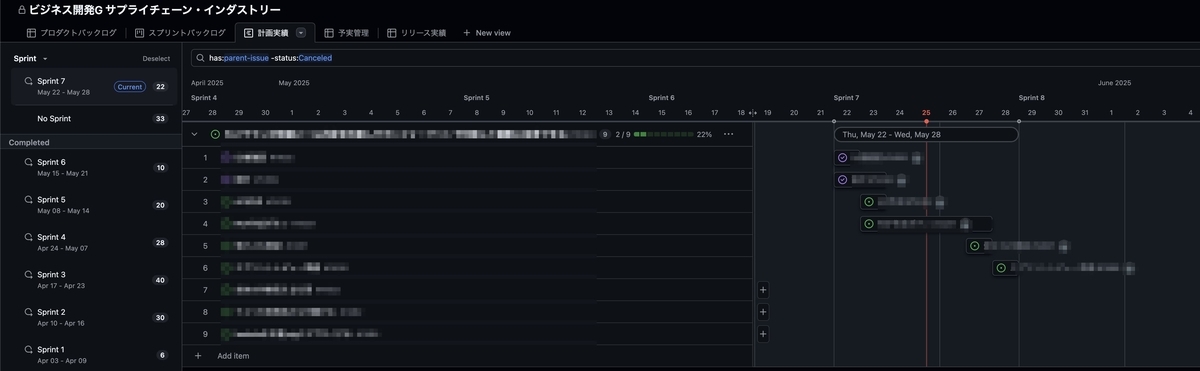The height and width of the screenshot is (371, 1200).
Task: Click the Sprint 6 search-loop icon
Action: [x=29, y=162]
